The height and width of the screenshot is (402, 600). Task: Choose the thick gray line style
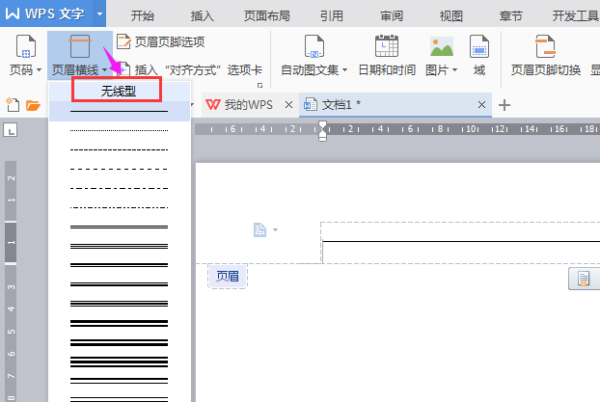[x=119, y=227]
